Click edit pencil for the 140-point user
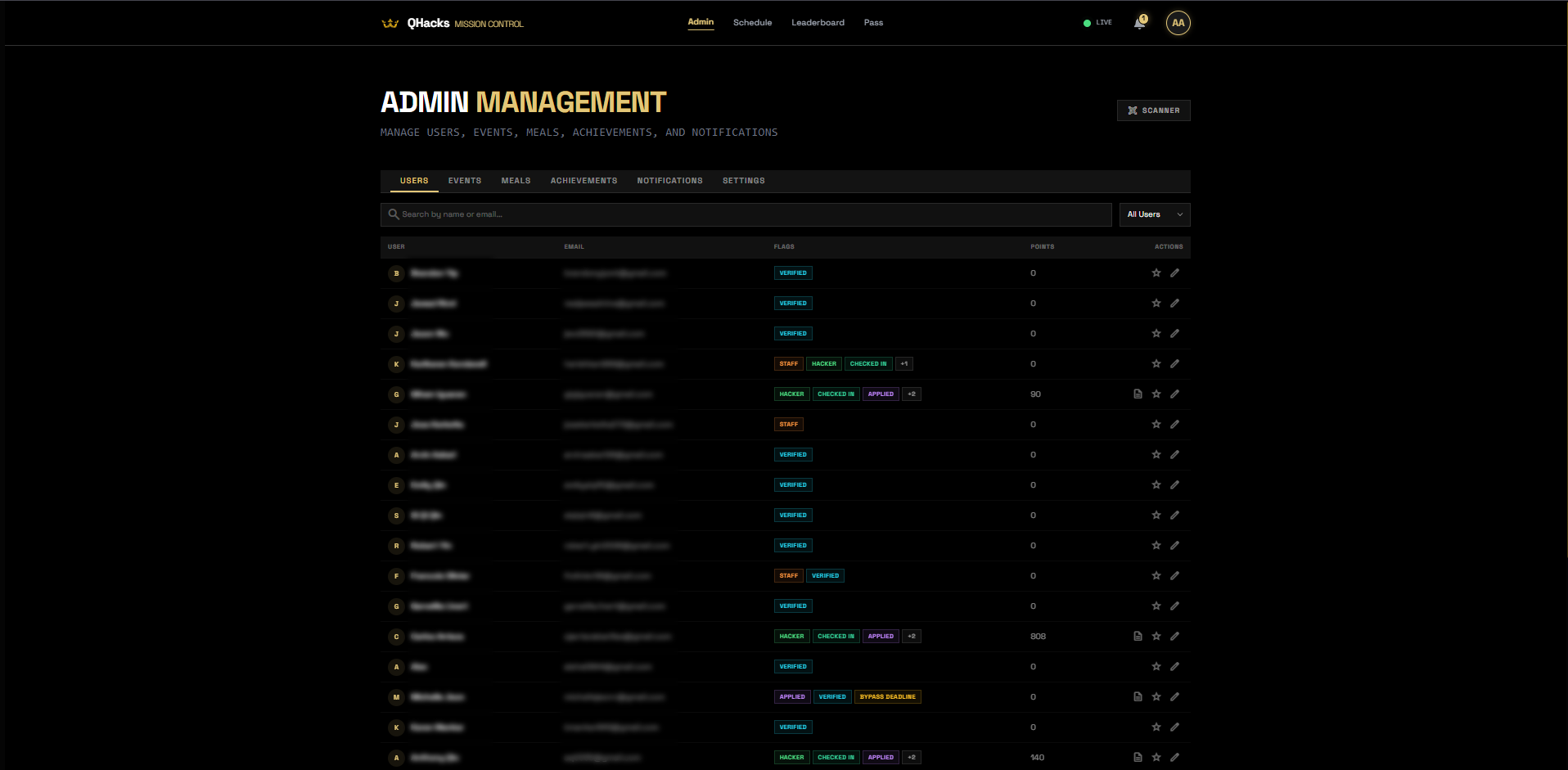Screen dimensions: 1568x770 tap(1174, 758)
